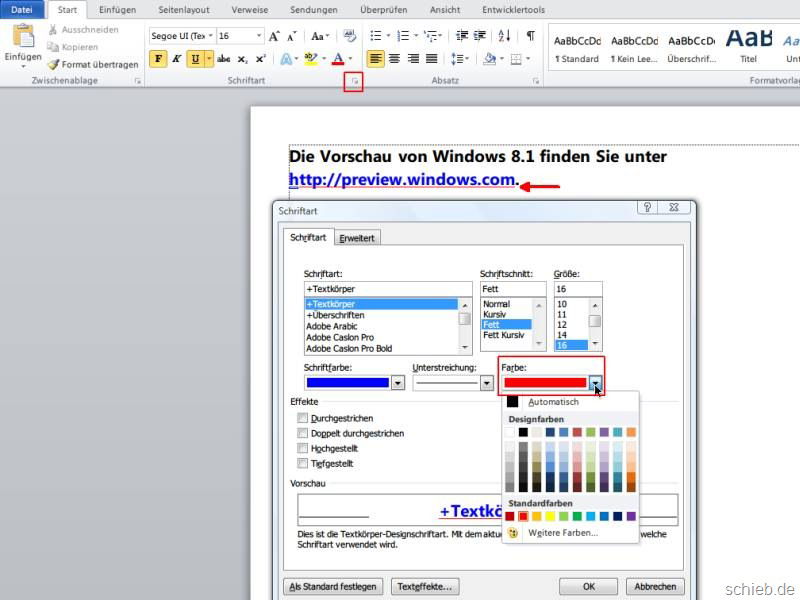Apply superscript formatting

(x=261, y=59)
